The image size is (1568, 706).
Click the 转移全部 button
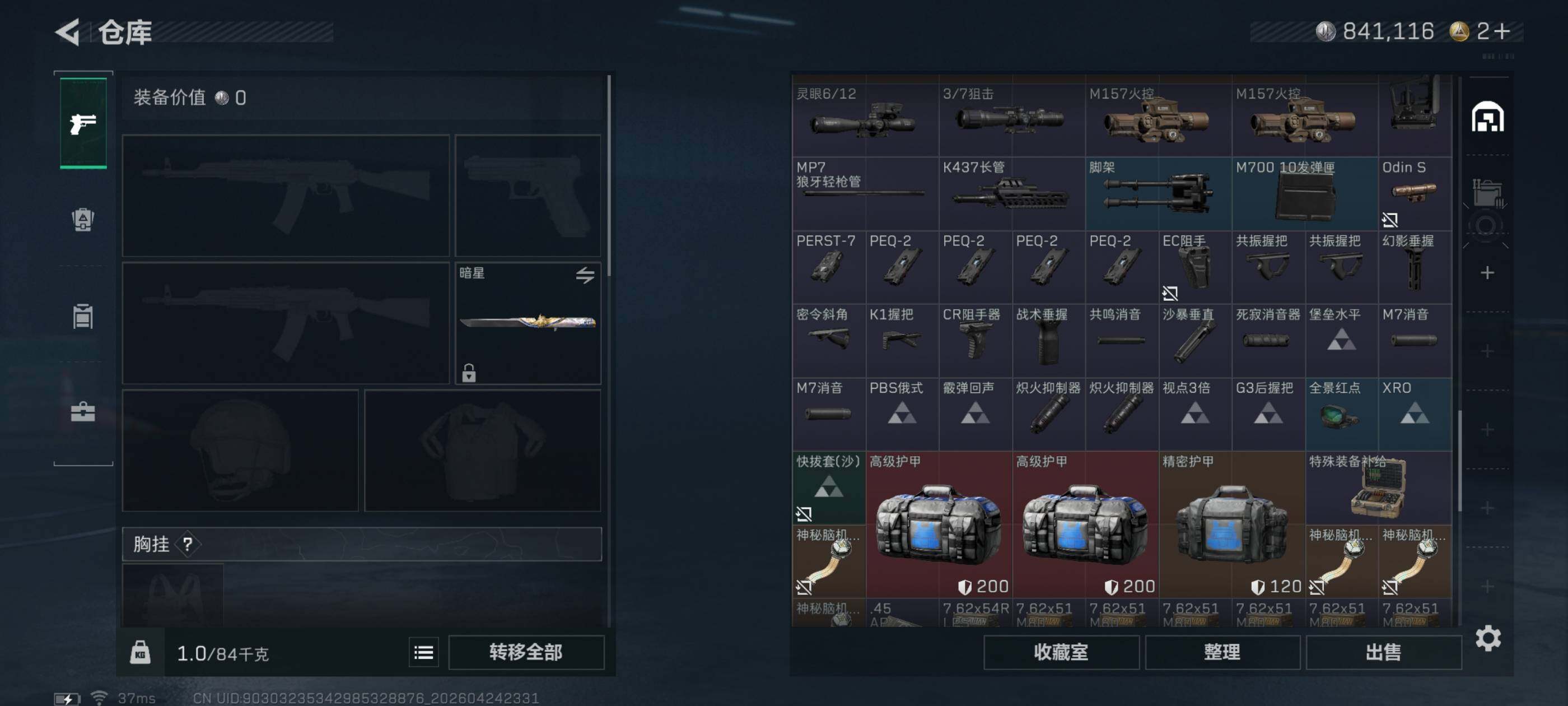[x=526, y=652]
